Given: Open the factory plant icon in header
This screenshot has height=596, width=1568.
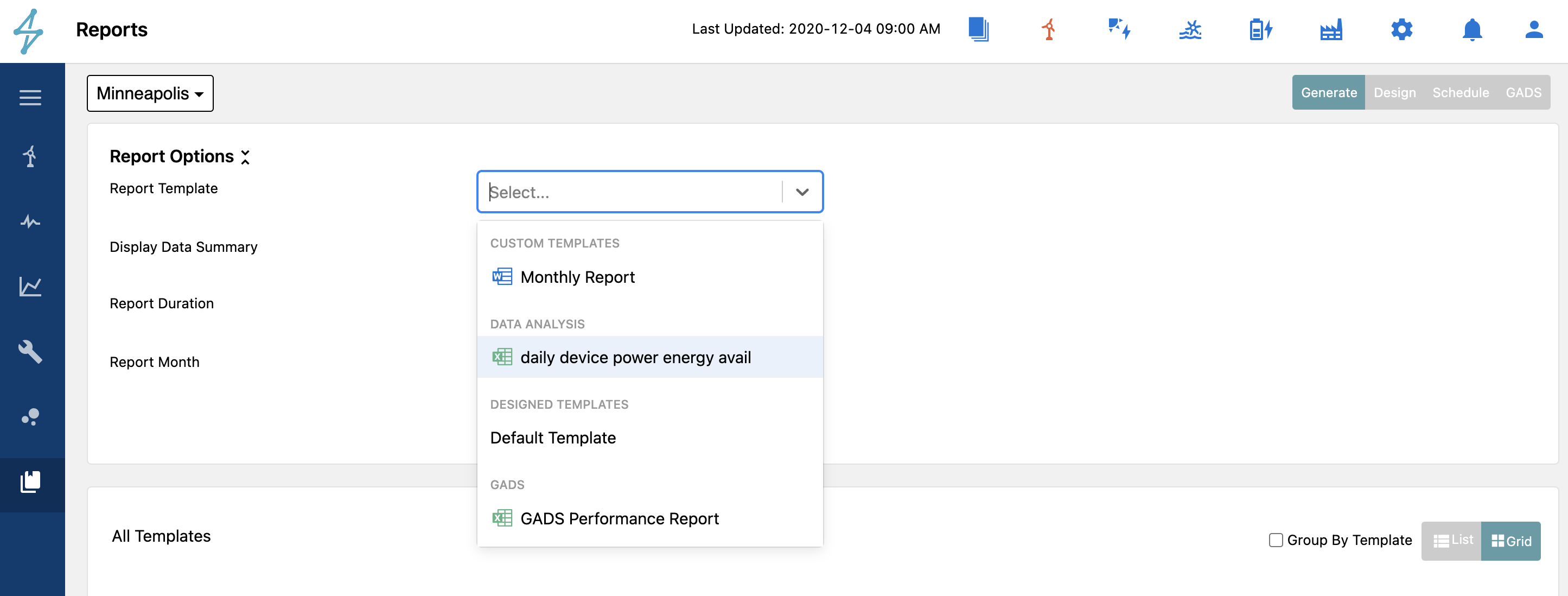Looking at the screenshot, I should 1330,29.
